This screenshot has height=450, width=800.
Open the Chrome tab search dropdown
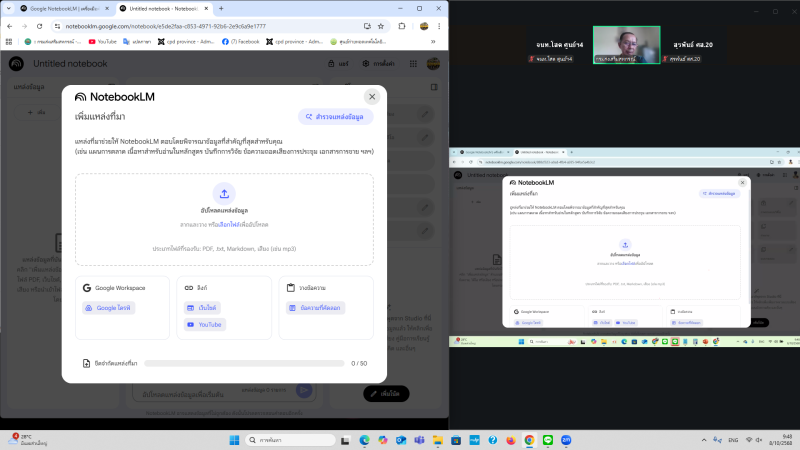(x=9, y=8)
